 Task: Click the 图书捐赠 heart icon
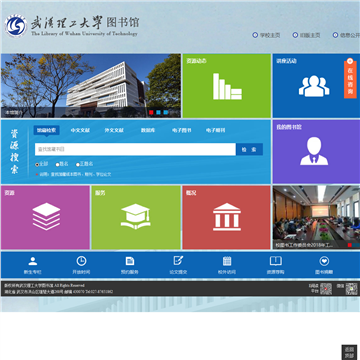pos(324,261)
